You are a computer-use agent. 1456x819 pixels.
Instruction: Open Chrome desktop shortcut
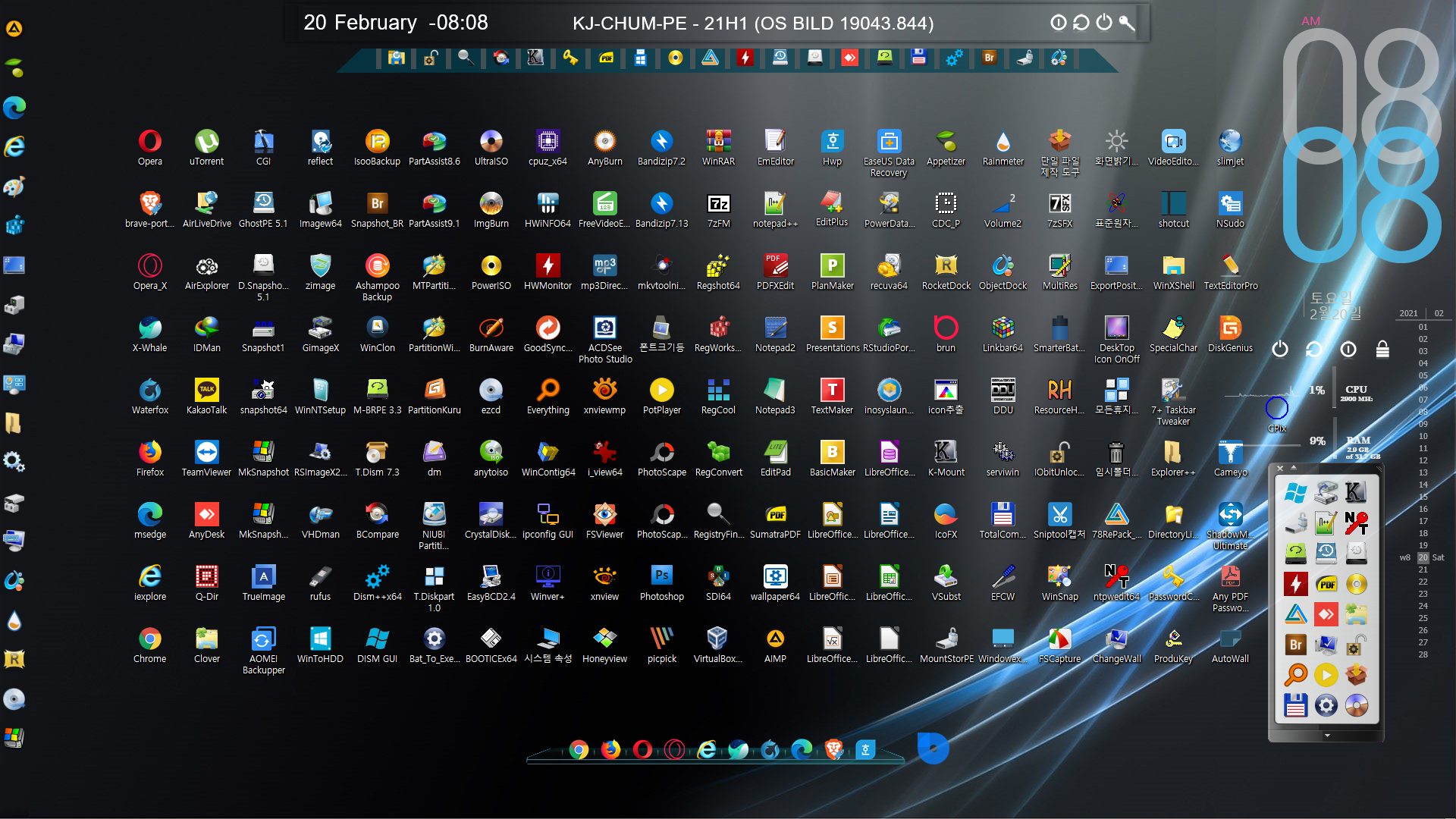(x=149, y=645)
